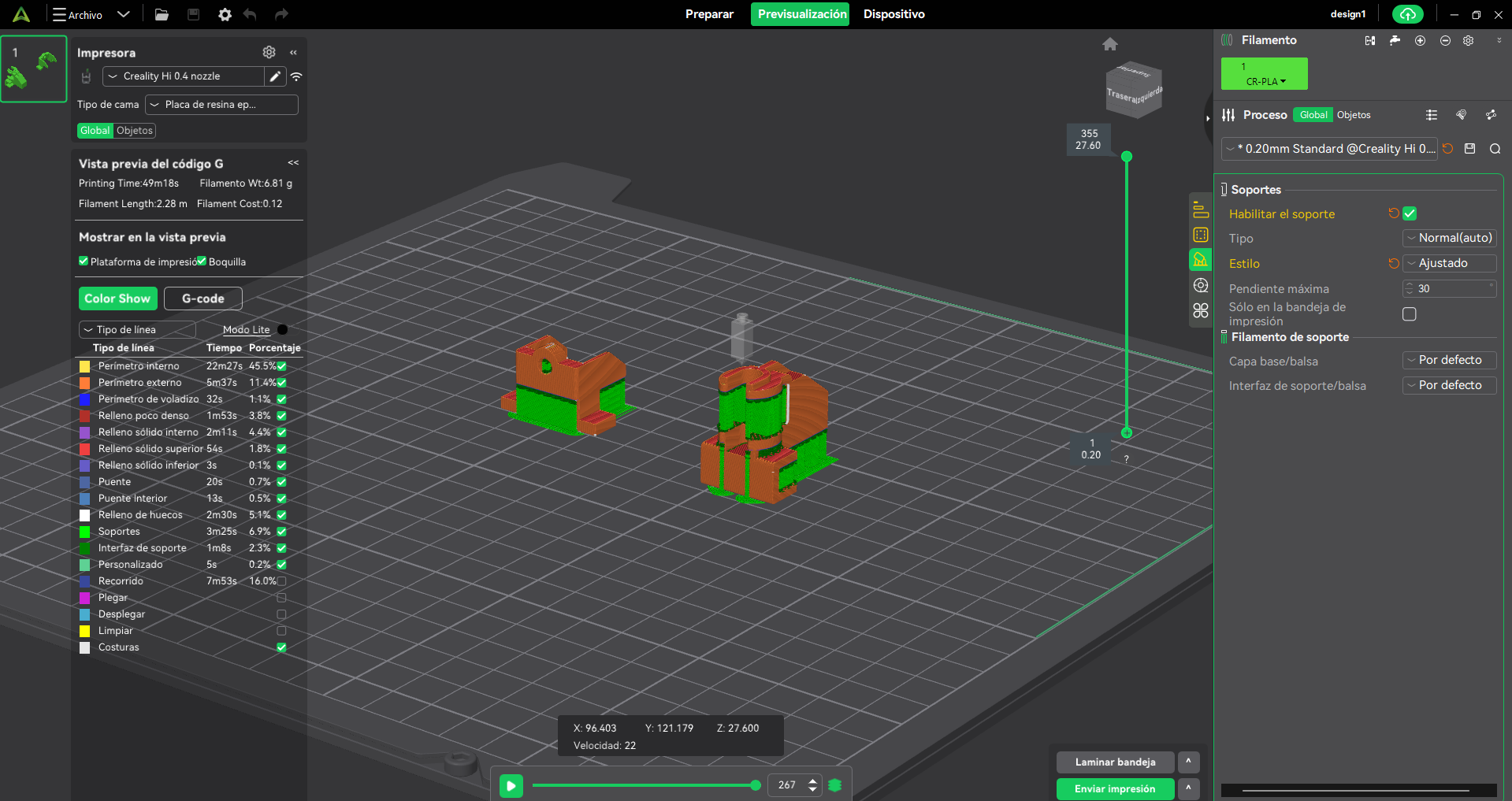Viewport: 1512px width, 801px height.
Task: Click the G-code button
Action: [x=203, y=299]
